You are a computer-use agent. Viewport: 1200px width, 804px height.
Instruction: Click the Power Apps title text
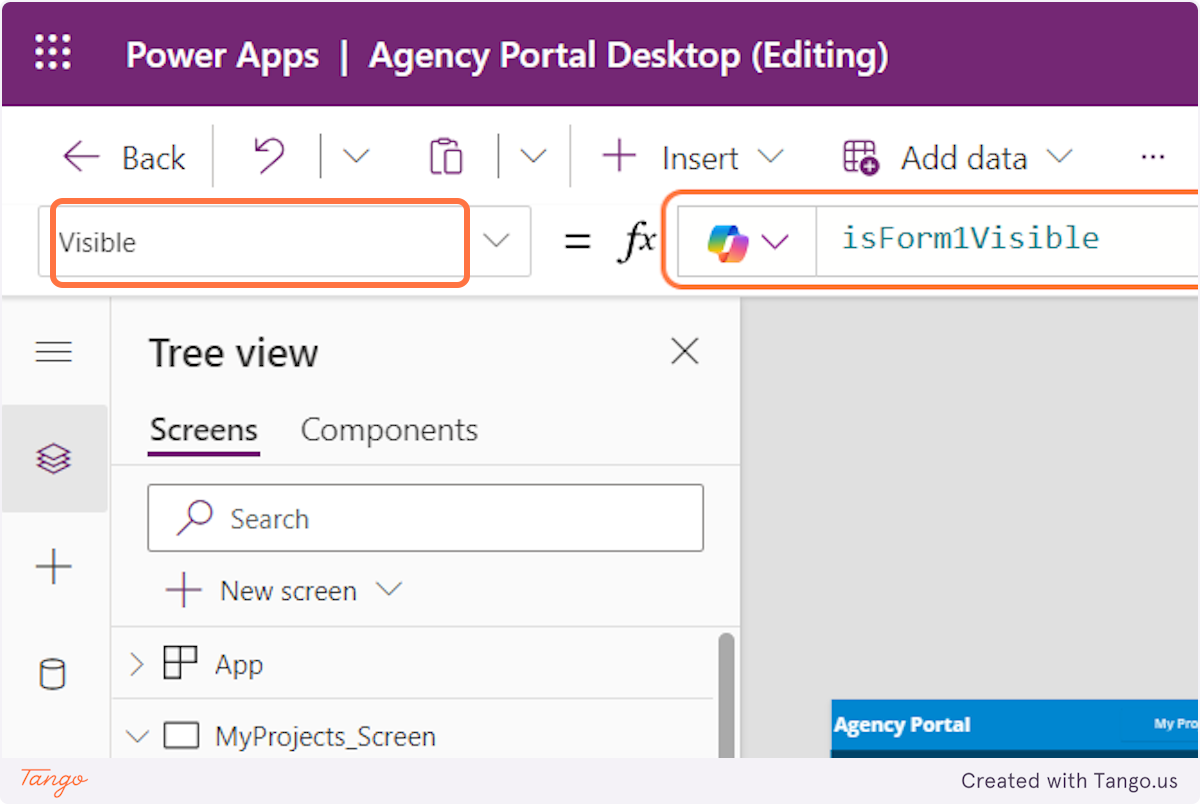pyautogui.click(x=222, y=55)
